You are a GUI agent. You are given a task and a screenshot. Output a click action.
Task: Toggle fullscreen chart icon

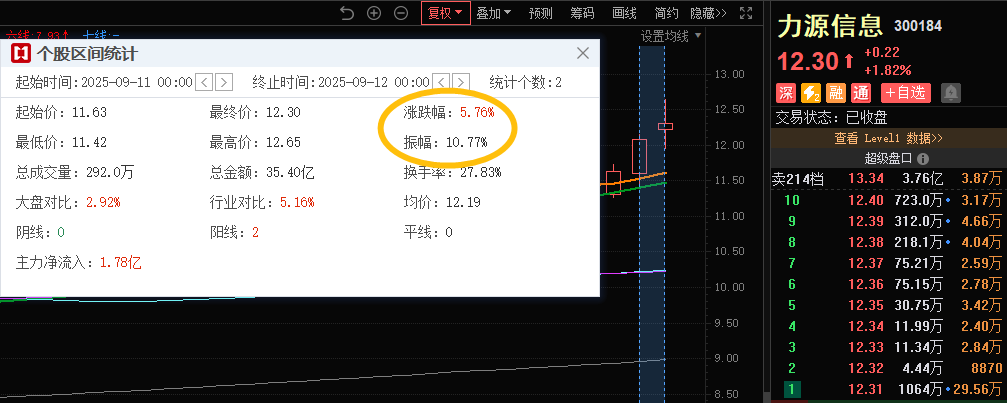(x=746, y=13)
